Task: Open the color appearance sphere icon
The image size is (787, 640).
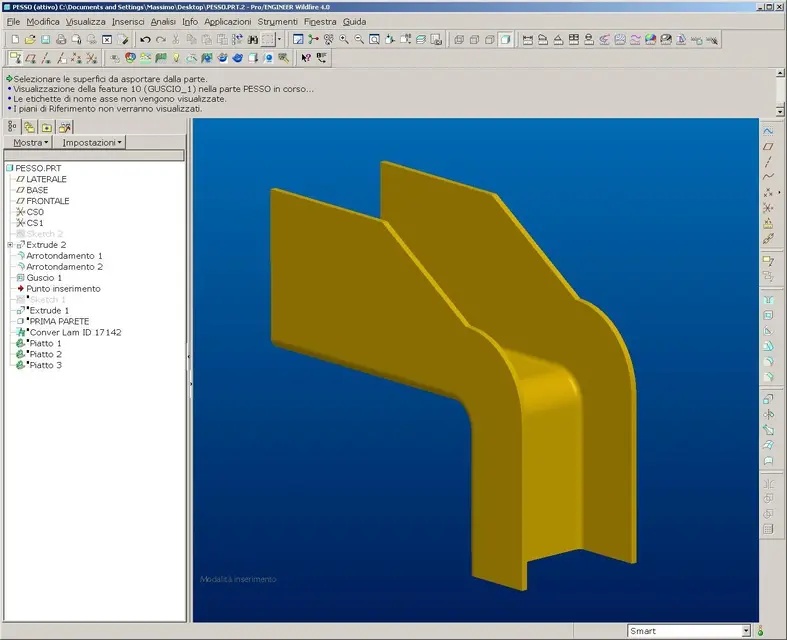Action: pos(130,58)
